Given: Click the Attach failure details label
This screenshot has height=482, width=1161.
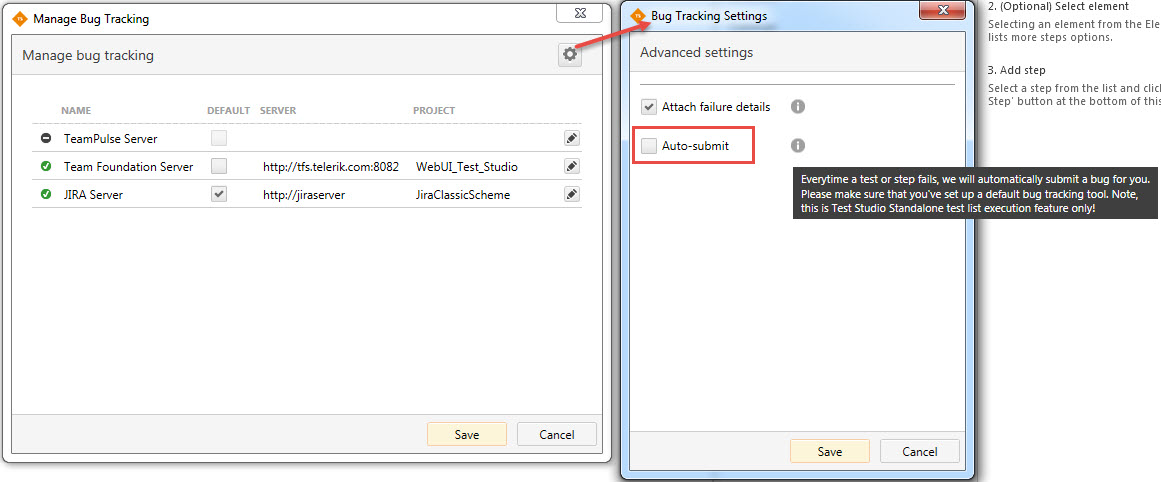Looking at the screenshot, I should coord(716,107).
